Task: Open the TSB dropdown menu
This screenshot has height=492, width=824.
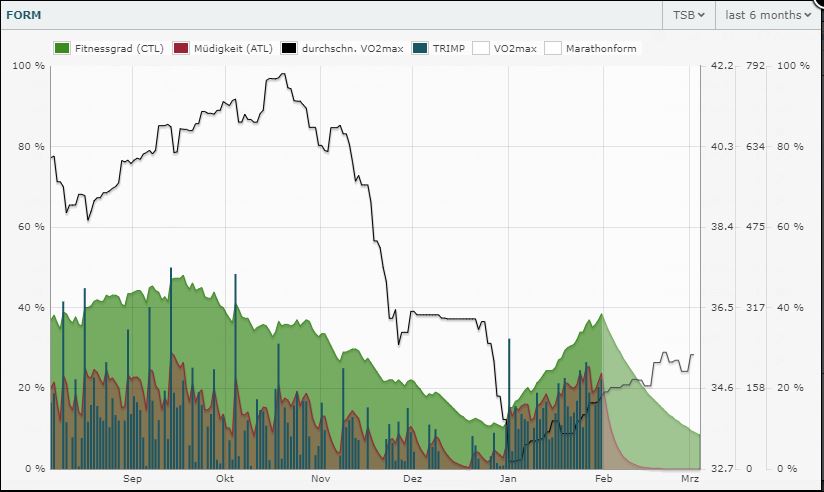Action: (x=690, y=15)
